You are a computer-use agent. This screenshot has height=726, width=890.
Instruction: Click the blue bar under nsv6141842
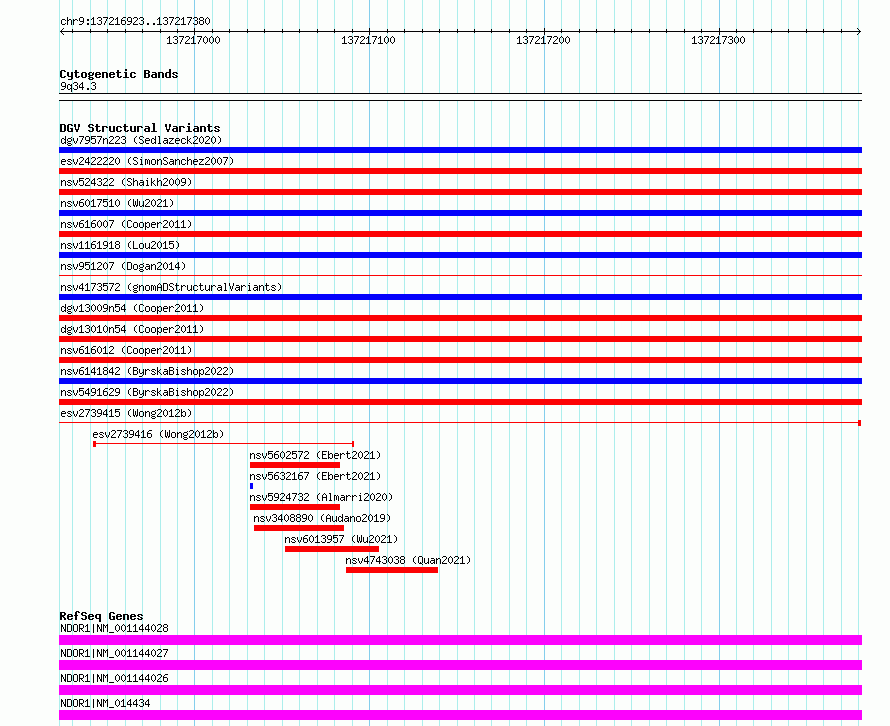pos(460,381)
